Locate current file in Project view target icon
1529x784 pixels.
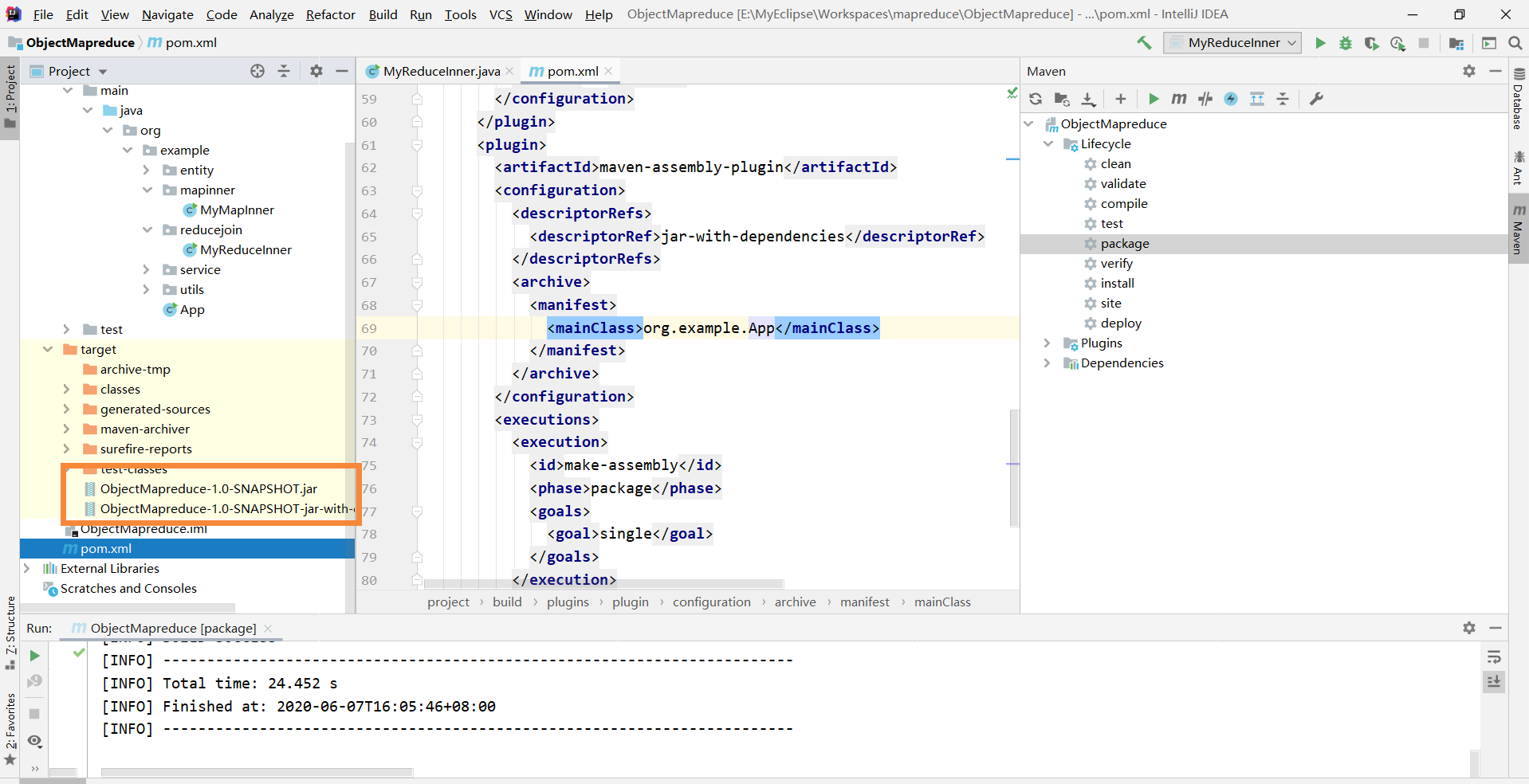pyautogui.click(x=257, y=71)
